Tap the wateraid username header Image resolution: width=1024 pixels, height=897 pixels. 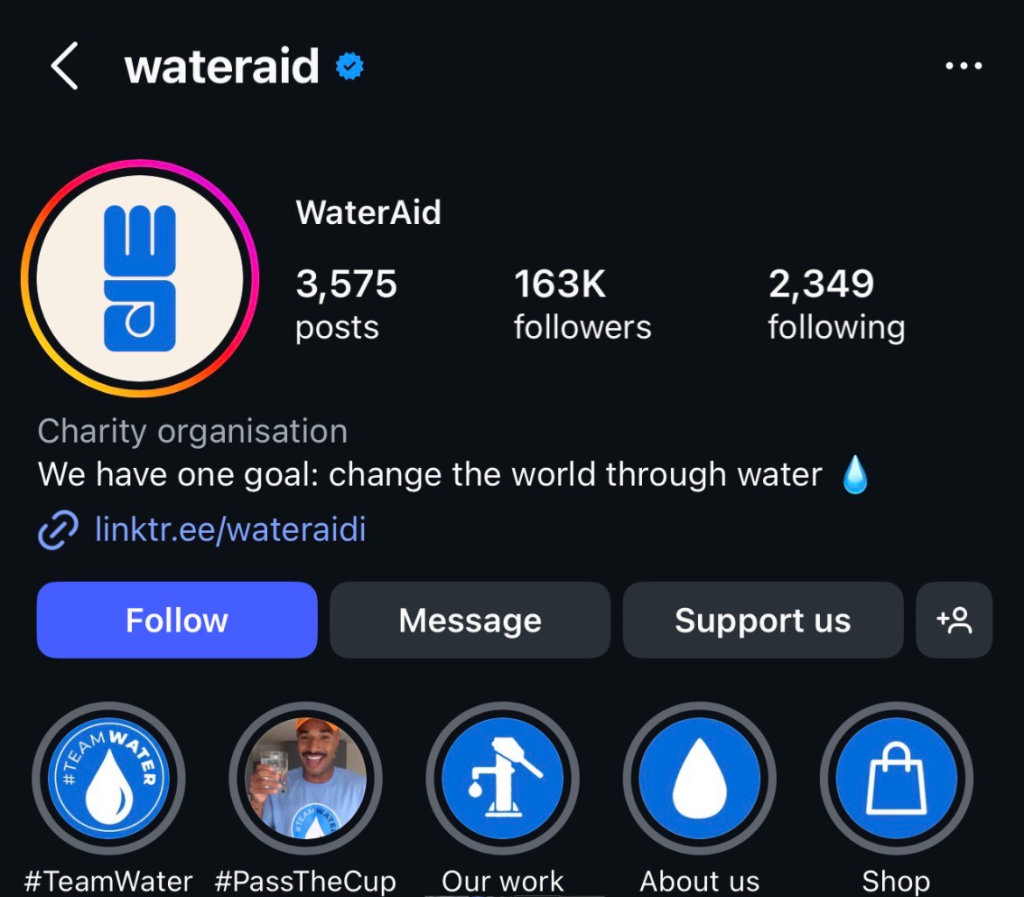tap(221, 67)
